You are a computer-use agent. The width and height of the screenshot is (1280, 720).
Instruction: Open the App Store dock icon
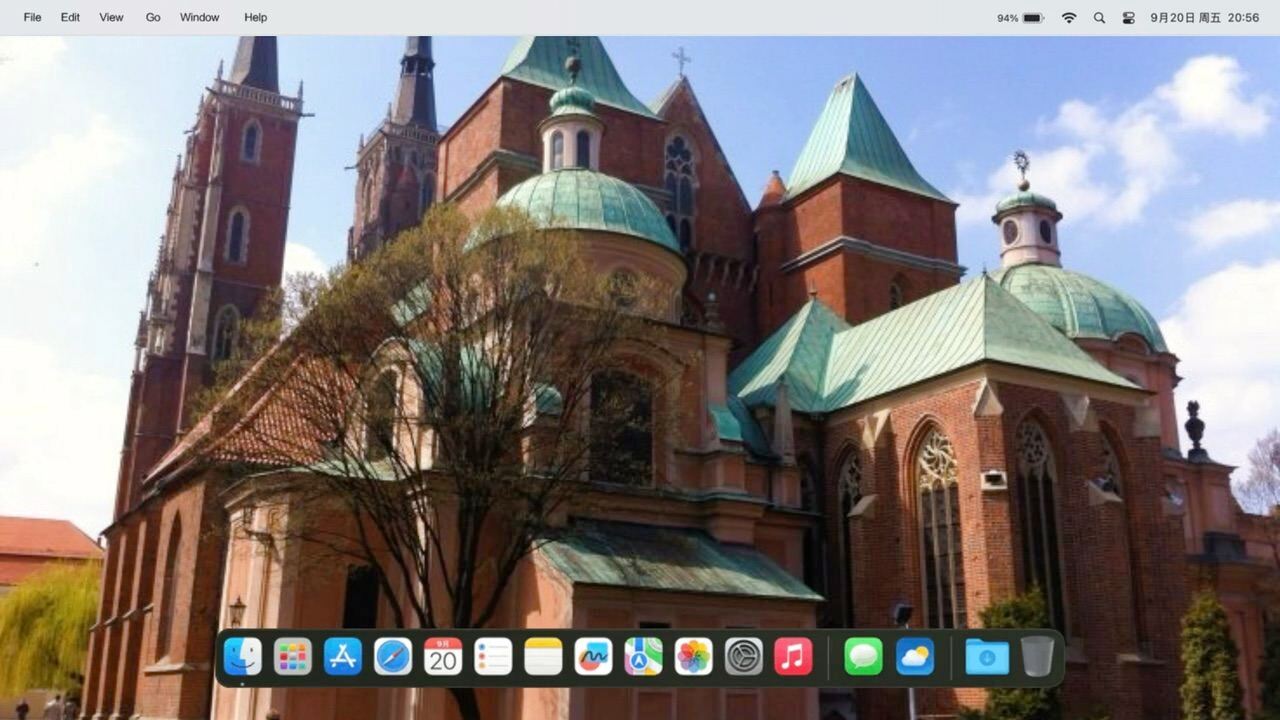coord(343,657)
